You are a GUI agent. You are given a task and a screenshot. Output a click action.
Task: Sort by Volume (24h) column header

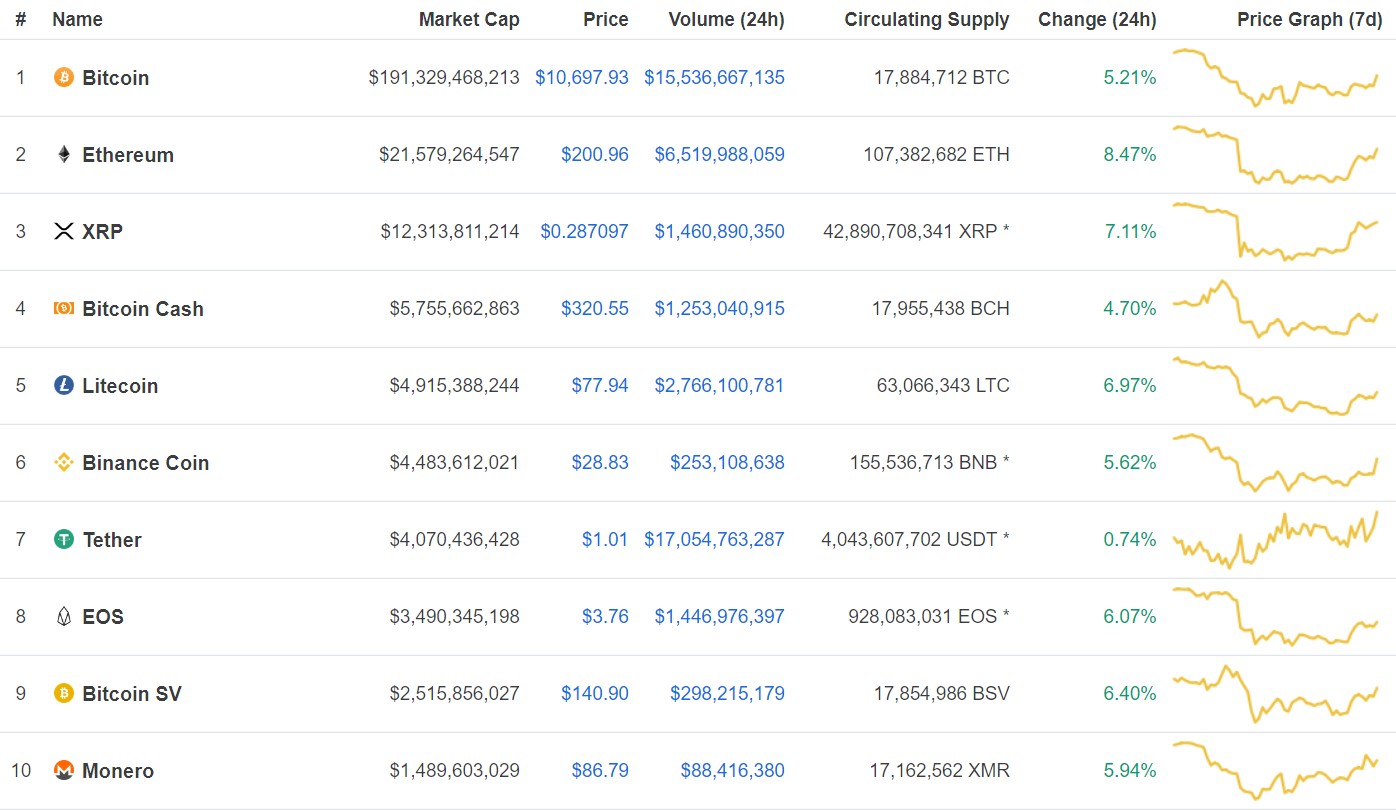click(x=726, y=19)
